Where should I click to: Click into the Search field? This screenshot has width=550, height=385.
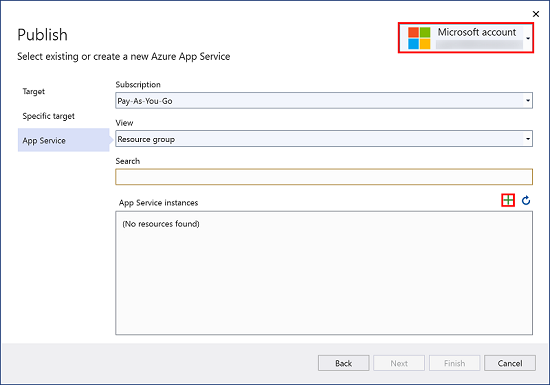pyautogui.click(x=324, y=177)
